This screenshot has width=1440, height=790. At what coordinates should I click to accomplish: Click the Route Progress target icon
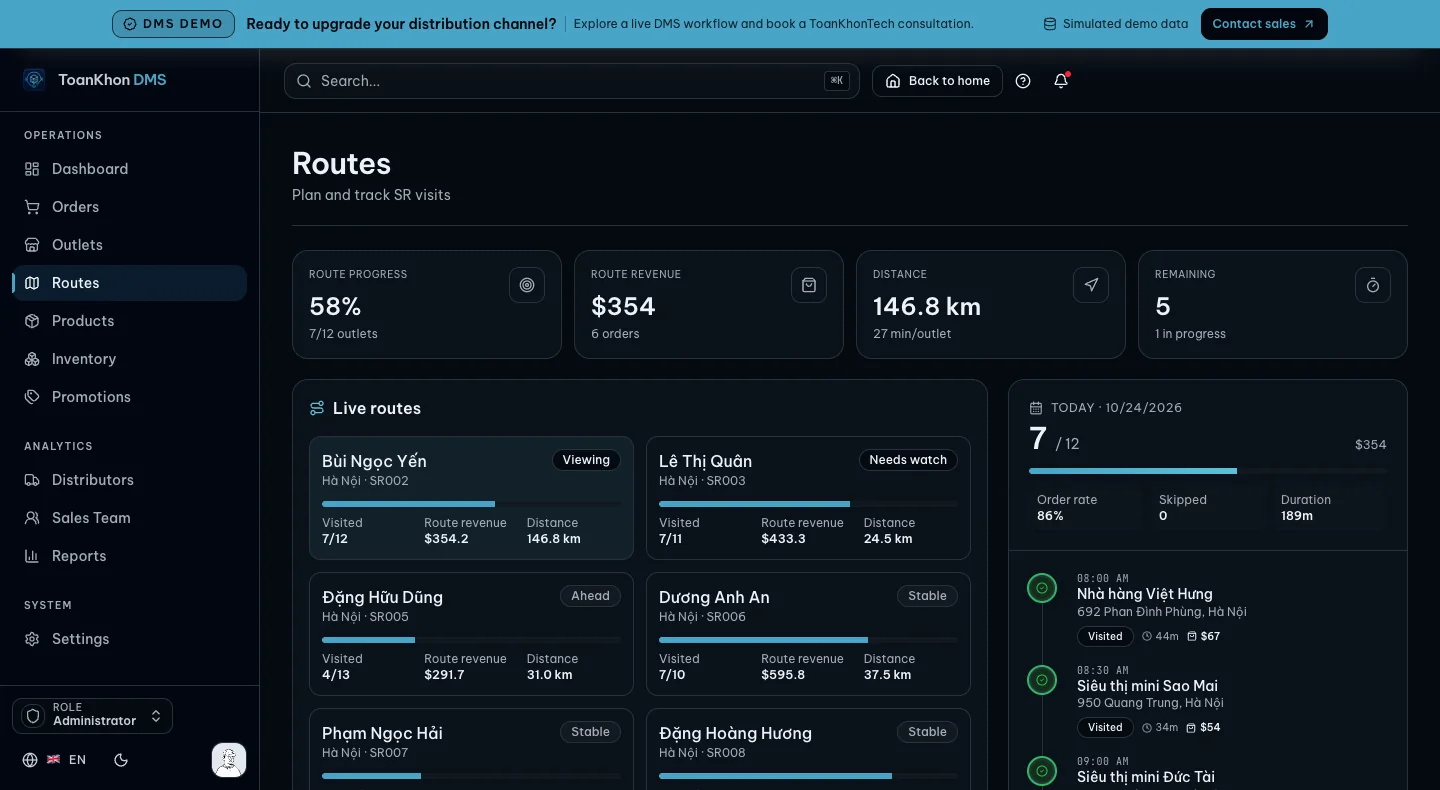[x=527, y=285]
